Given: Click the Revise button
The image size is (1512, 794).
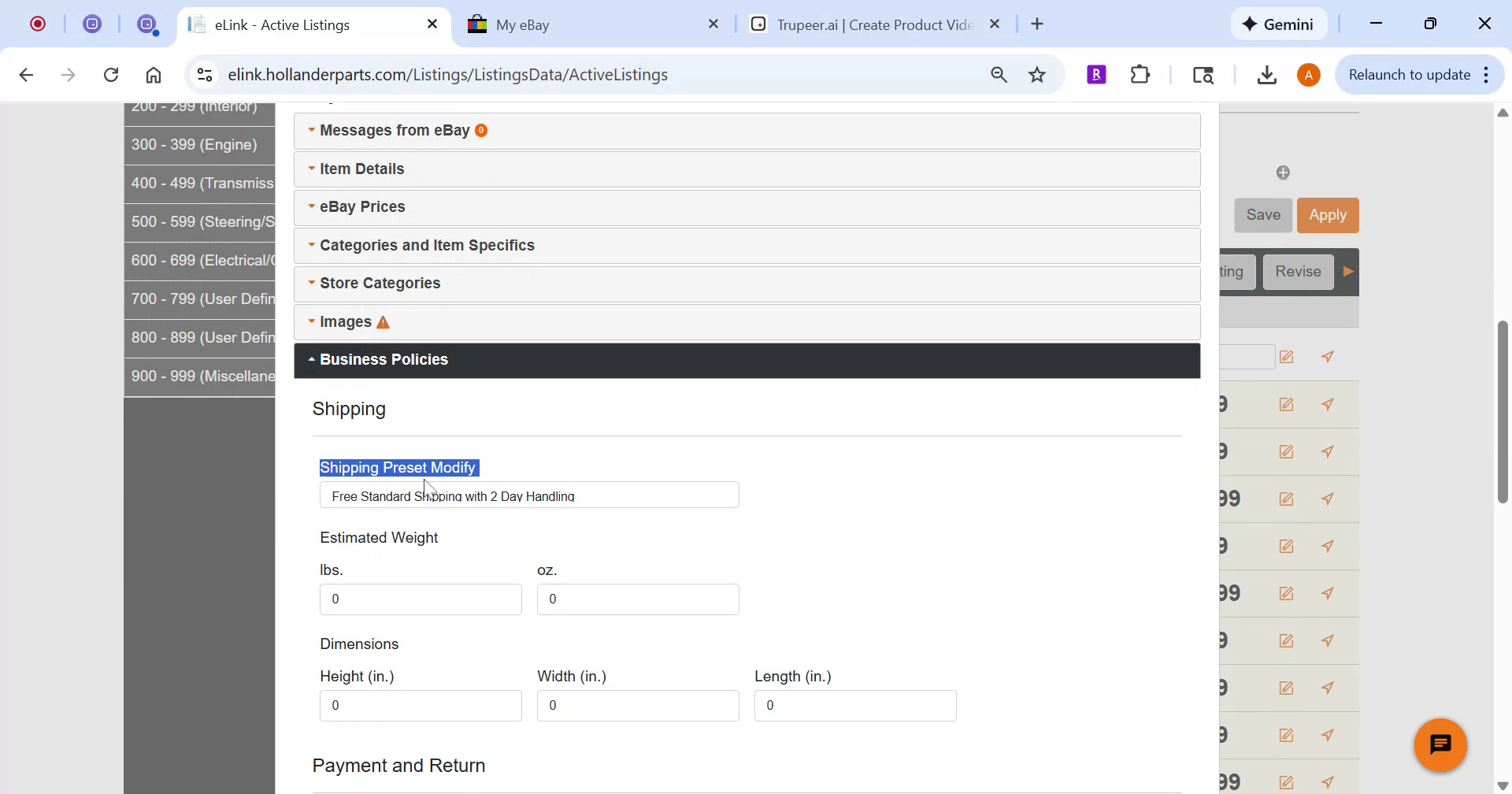Looking at the screenshot, I should (x=1297, y=272).
